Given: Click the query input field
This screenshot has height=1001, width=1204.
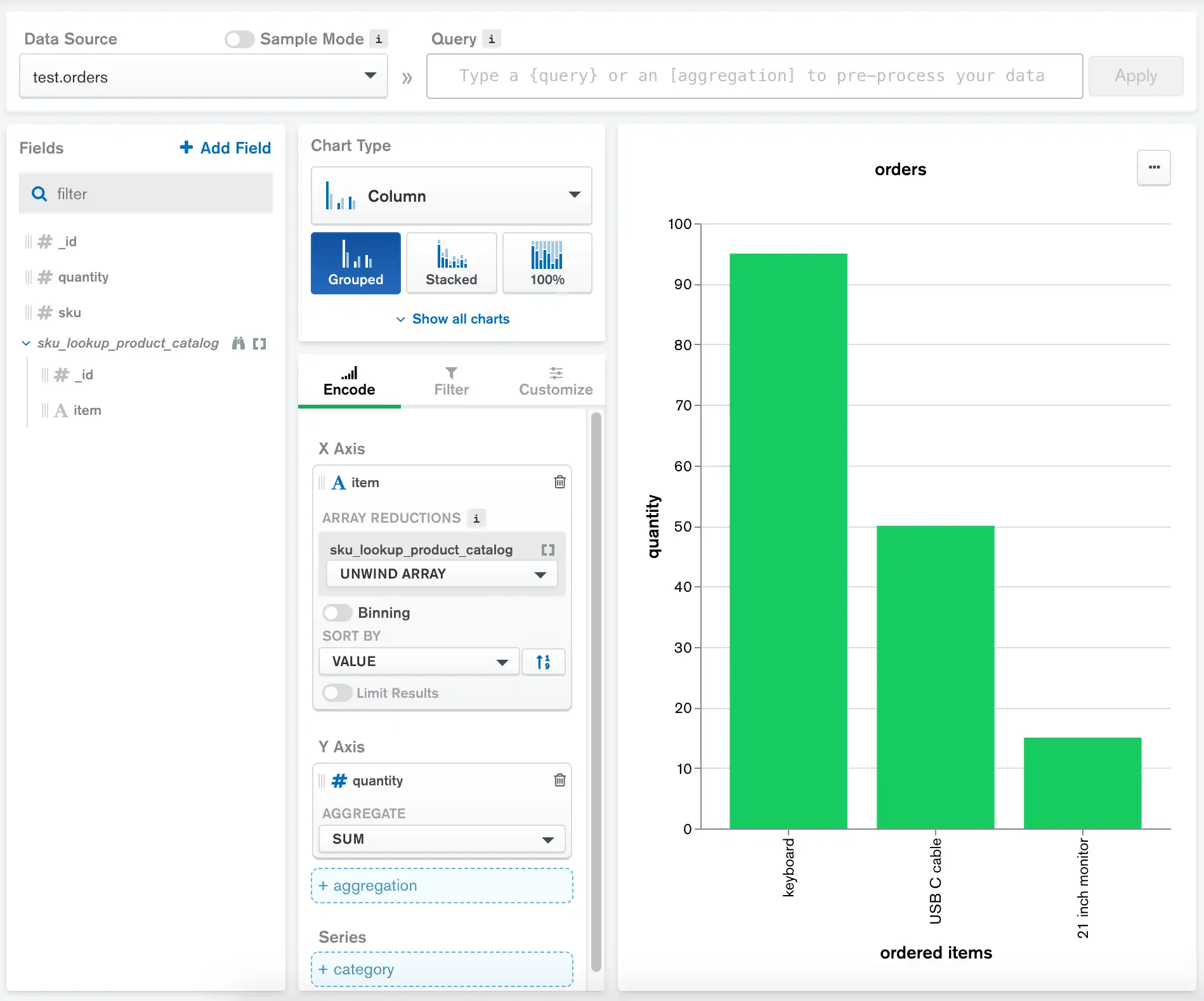Looking at the screenshot, I should point(754,76).
